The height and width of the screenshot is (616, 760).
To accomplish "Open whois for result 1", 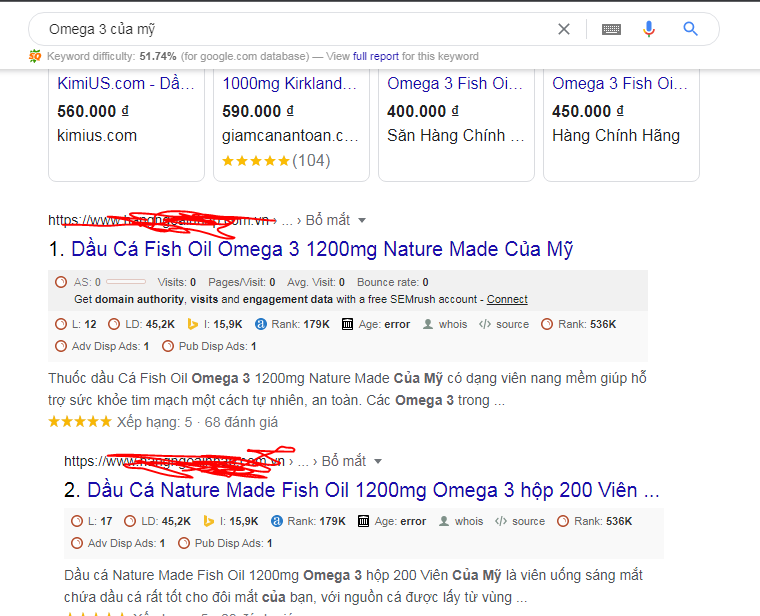I will [x=453, y=324].
